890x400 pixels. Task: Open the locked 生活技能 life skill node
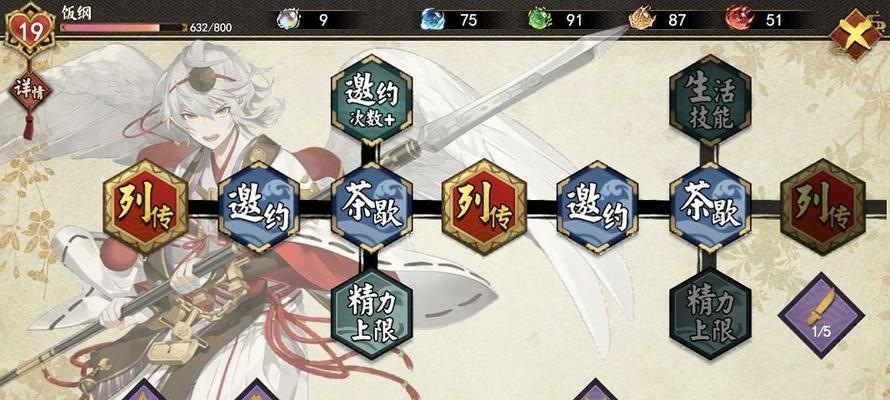coord(710,100)
